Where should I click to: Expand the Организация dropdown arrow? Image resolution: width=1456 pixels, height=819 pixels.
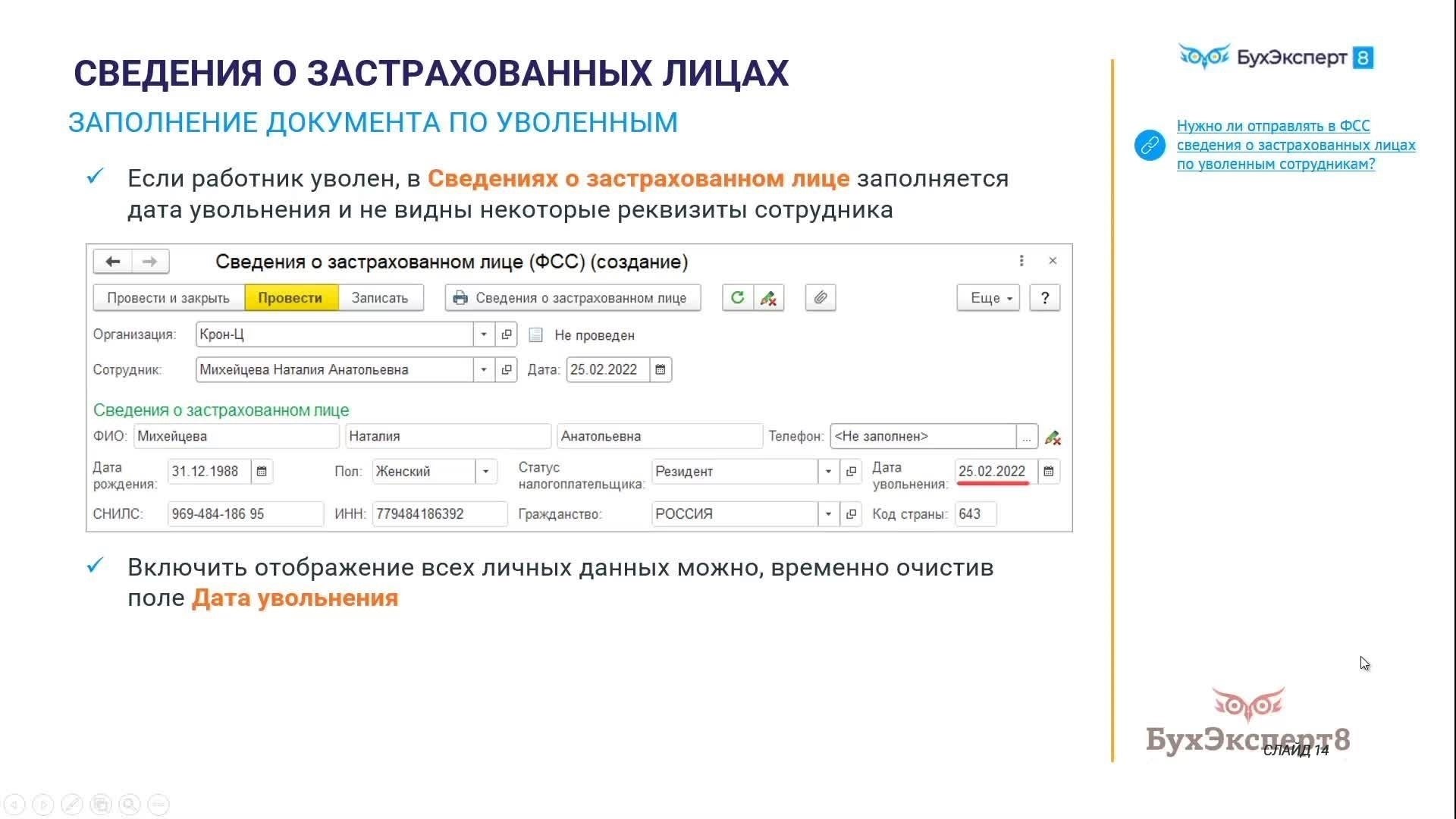click(x=484, y=334)
